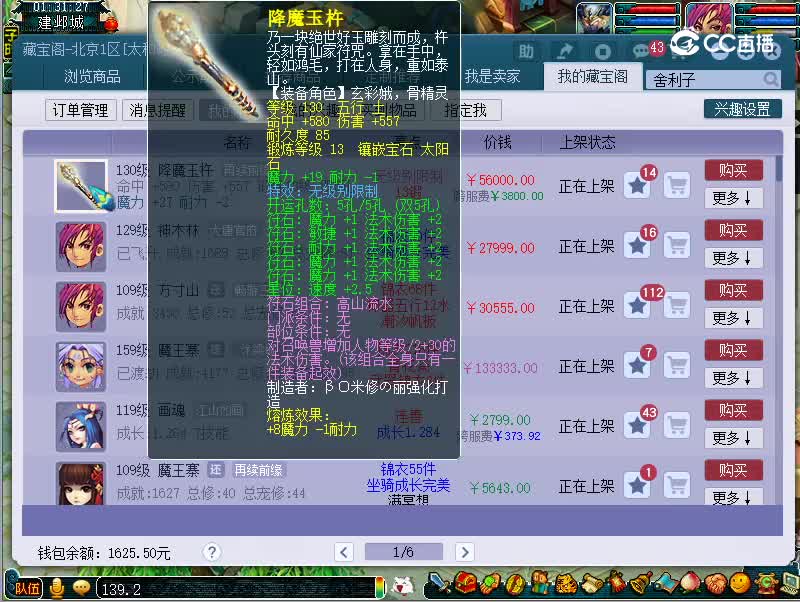Buy the ¥133333 魔王寨 character
Screen dimensions: 800x602
(x=734, y=350)
